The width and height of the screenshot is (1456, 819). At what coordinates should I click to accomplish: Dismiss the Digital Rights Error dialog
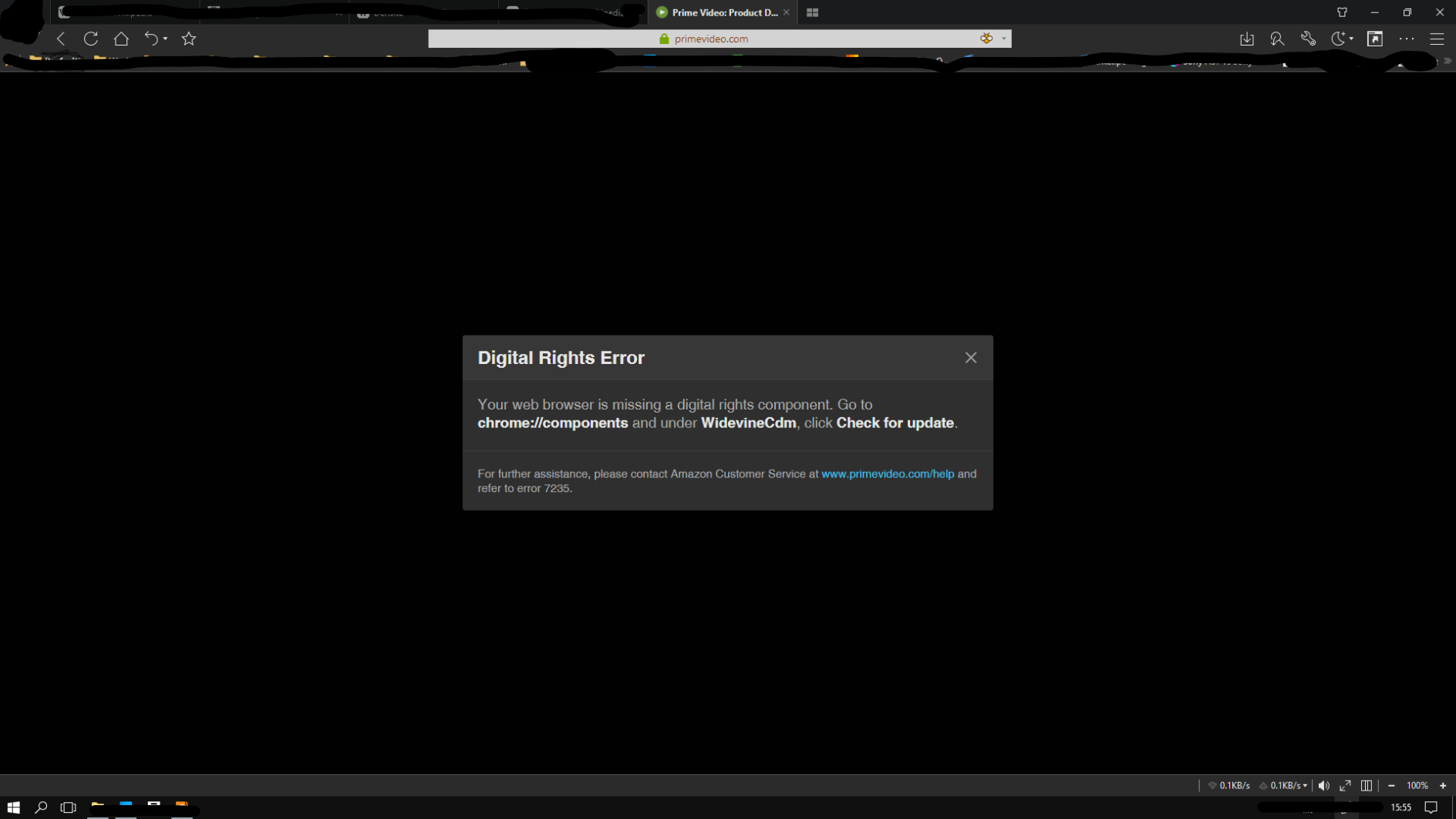970,357
